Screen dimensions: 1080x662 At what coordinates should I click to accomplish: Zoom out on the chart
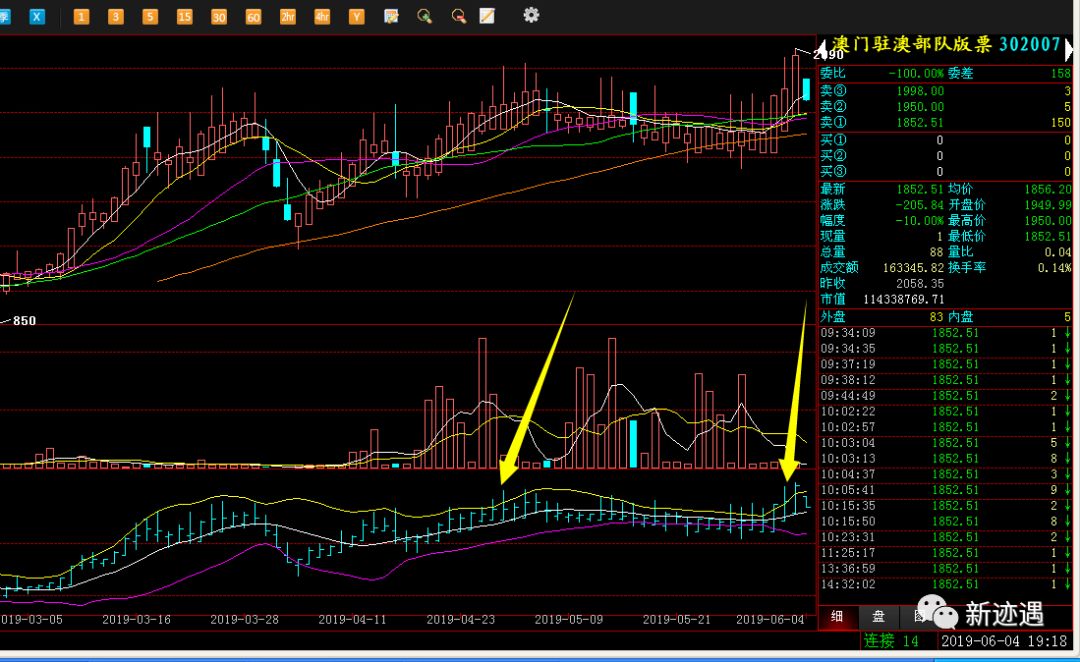(x=459, y=16)
